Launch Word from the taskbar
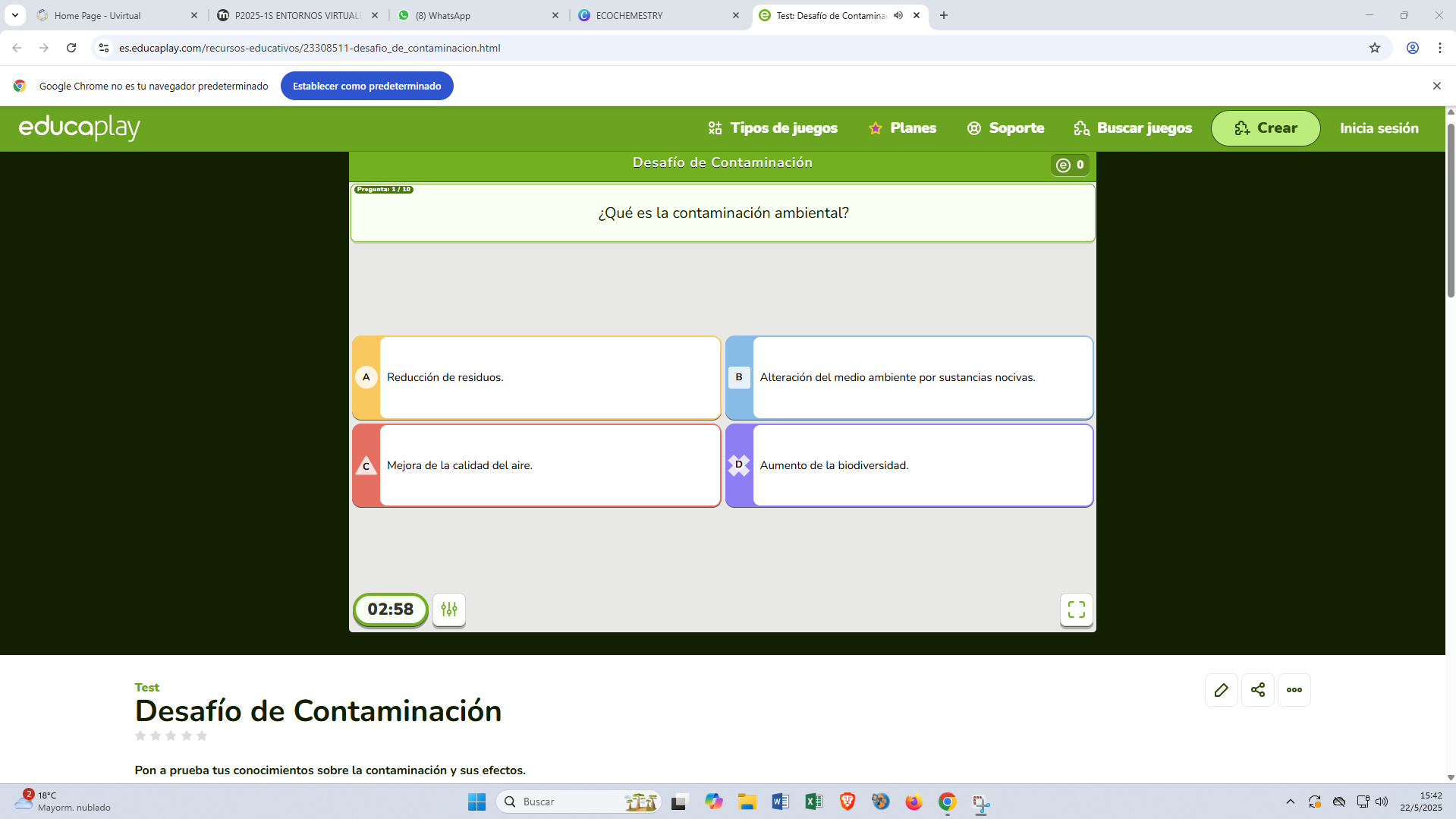Viewport: 1456px width, 819px height. pos(780,802)
